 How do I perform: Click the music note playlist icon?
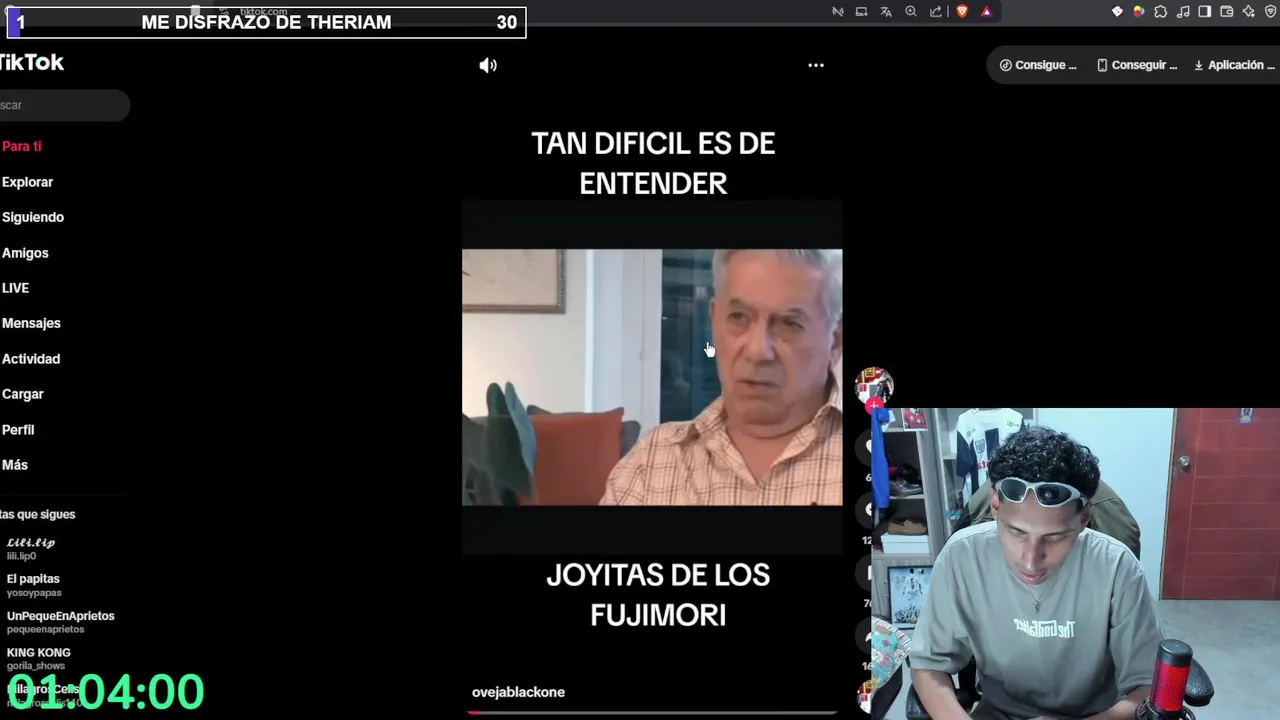click(x=1184, y=12)
